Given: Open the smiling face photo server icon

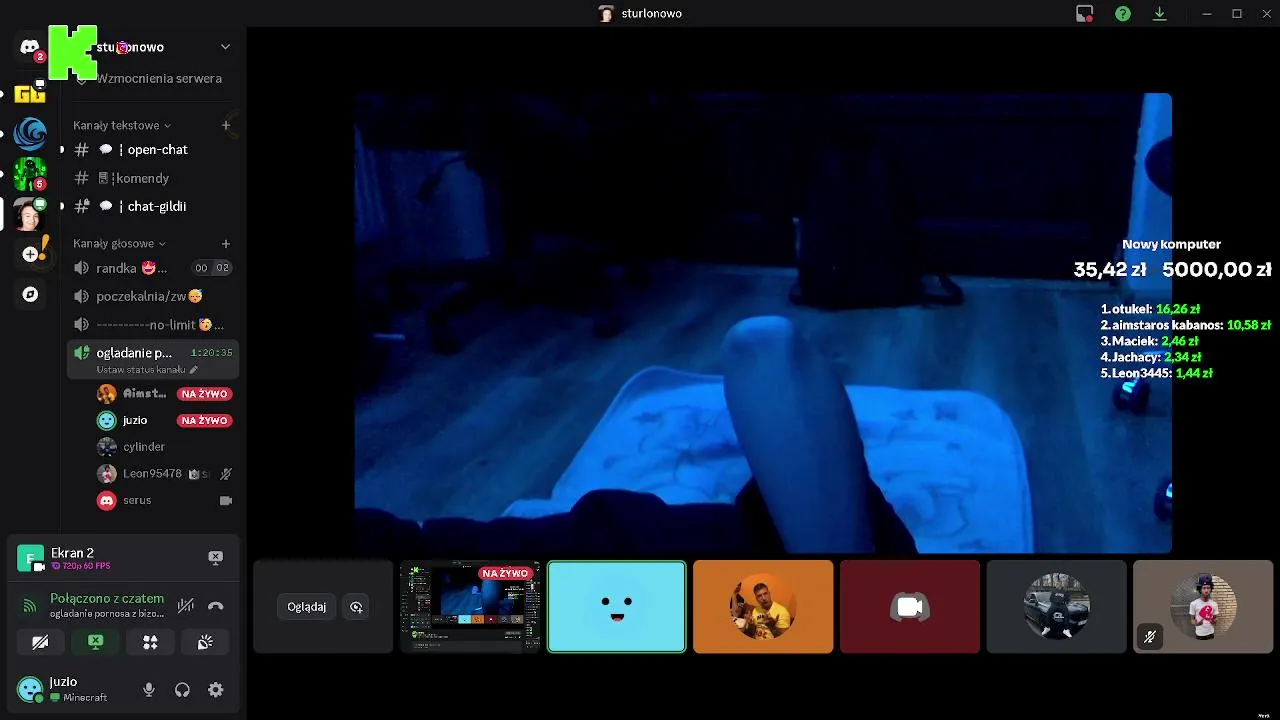Looking at the screenshot, I should click(30, 214).
